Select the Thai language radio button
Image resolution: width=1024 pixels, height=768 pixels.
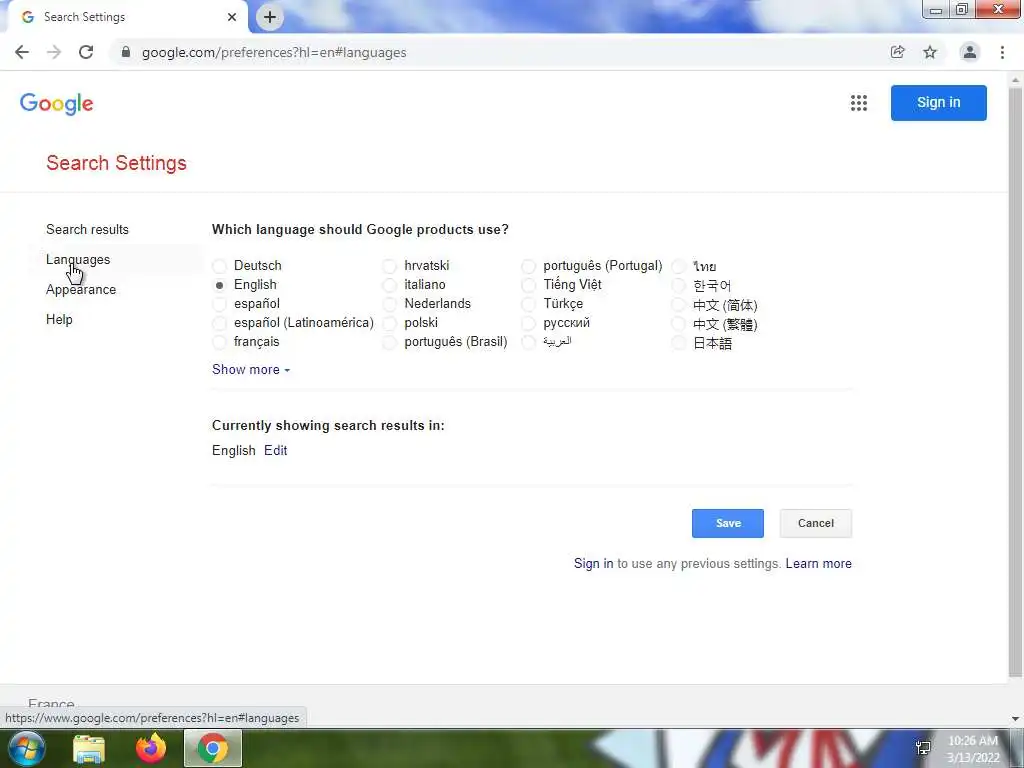679,266
